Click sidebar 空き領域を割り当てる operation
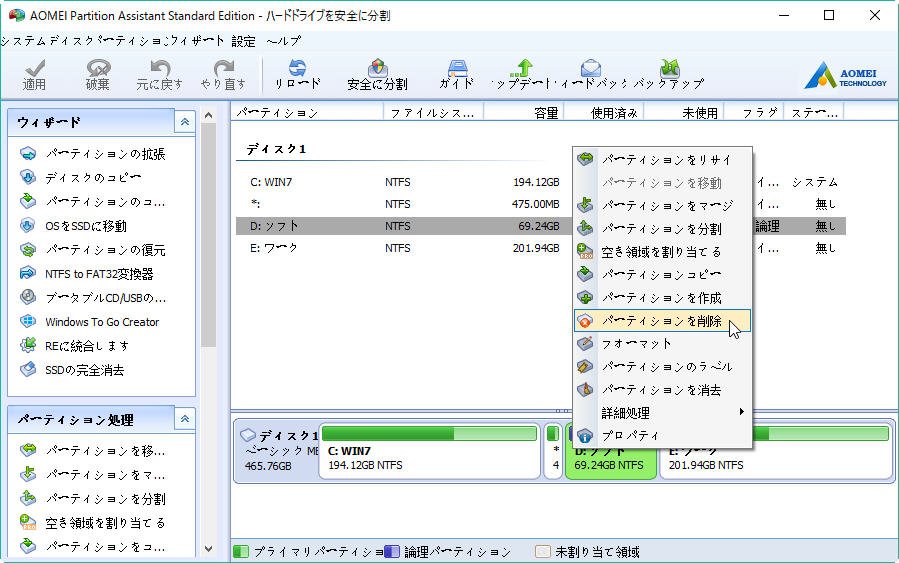This screenshot has height=563, width=899. click(x=92, y=523)
